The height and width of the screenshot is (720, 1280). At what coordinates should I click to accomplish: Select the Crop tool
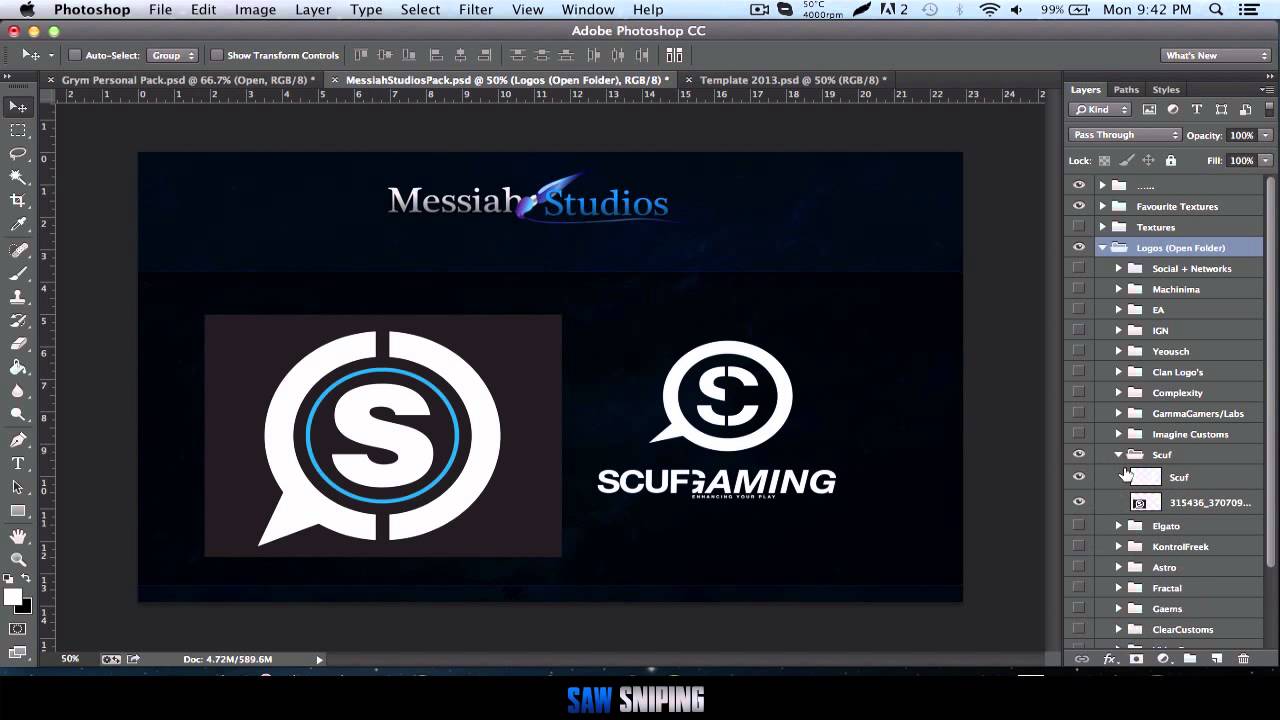coord(18,201)
